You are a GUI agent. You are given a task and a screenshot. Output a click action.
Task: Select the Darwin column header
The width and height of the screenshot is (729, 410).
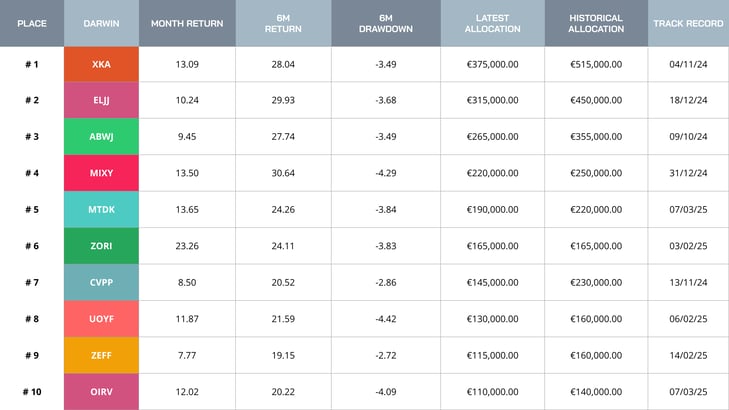101,23
